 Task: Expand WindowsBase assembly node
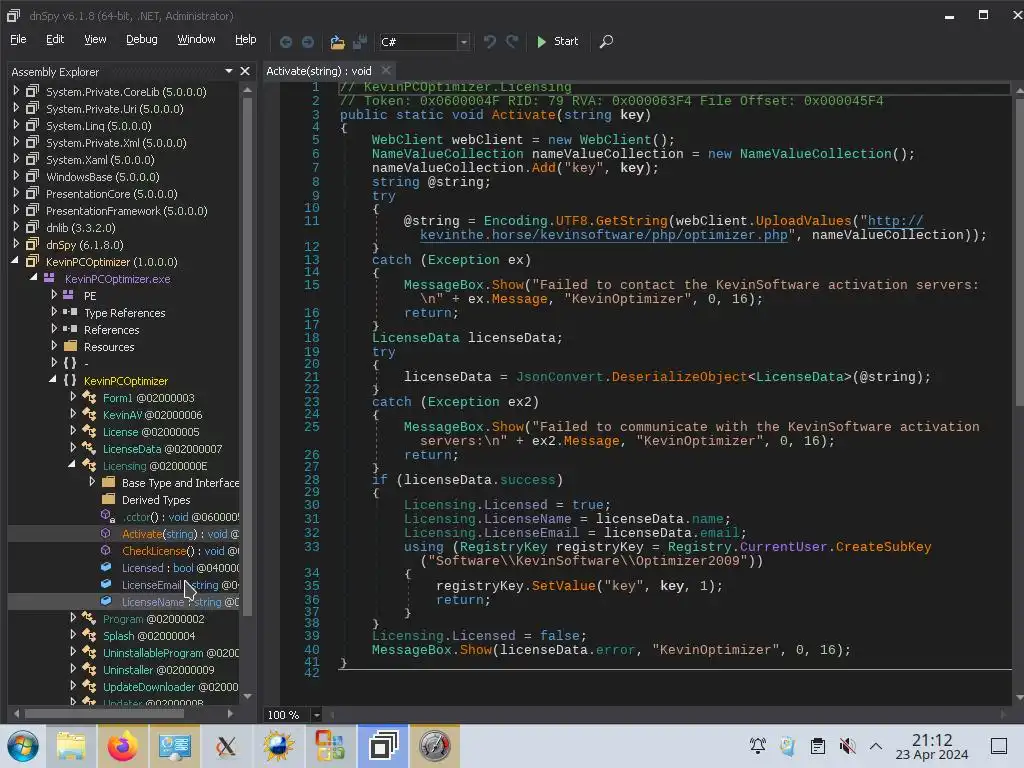coord(16,176)
